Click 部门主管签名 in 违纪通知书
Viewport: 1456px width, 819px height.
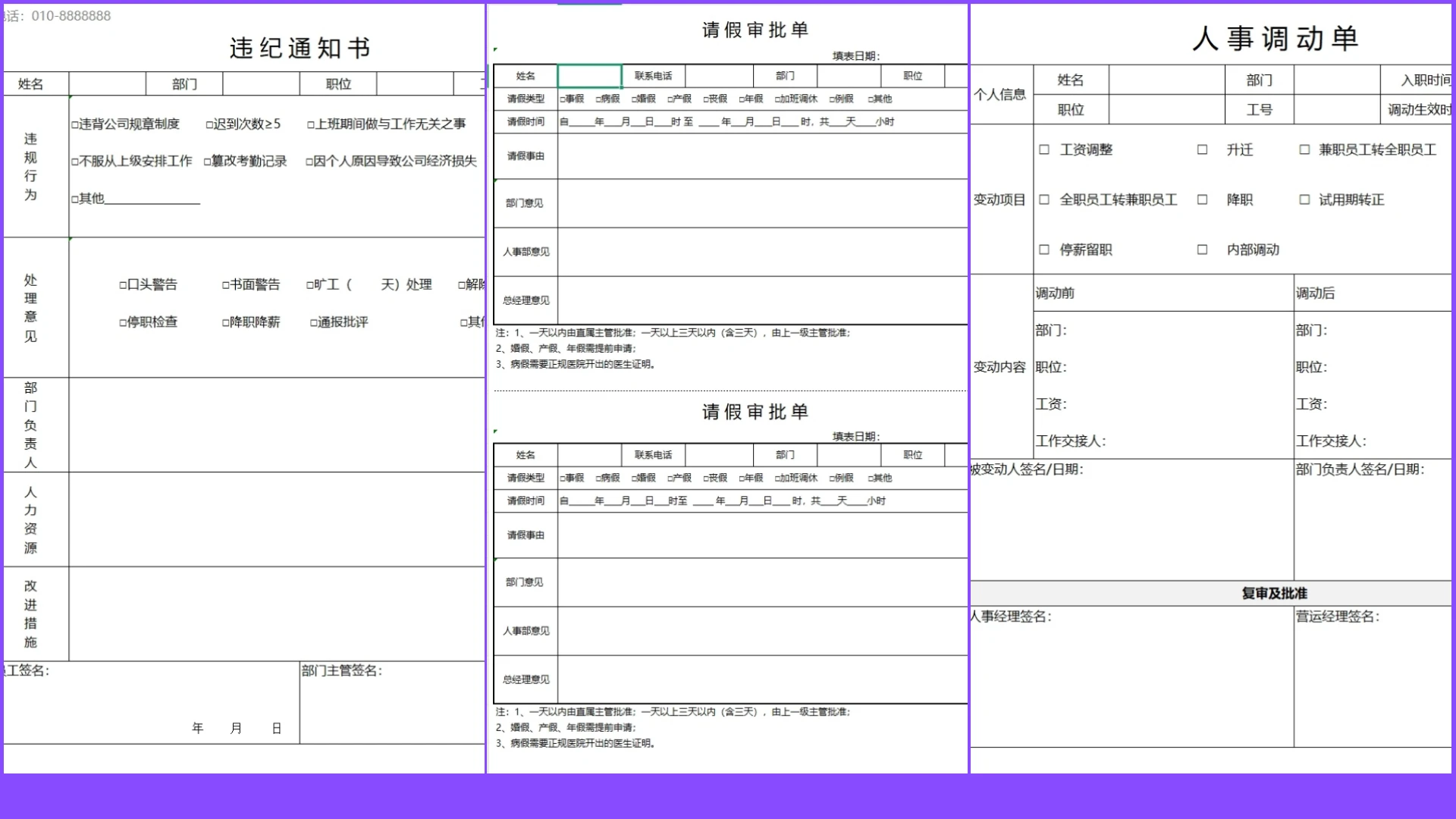(342, 670)
